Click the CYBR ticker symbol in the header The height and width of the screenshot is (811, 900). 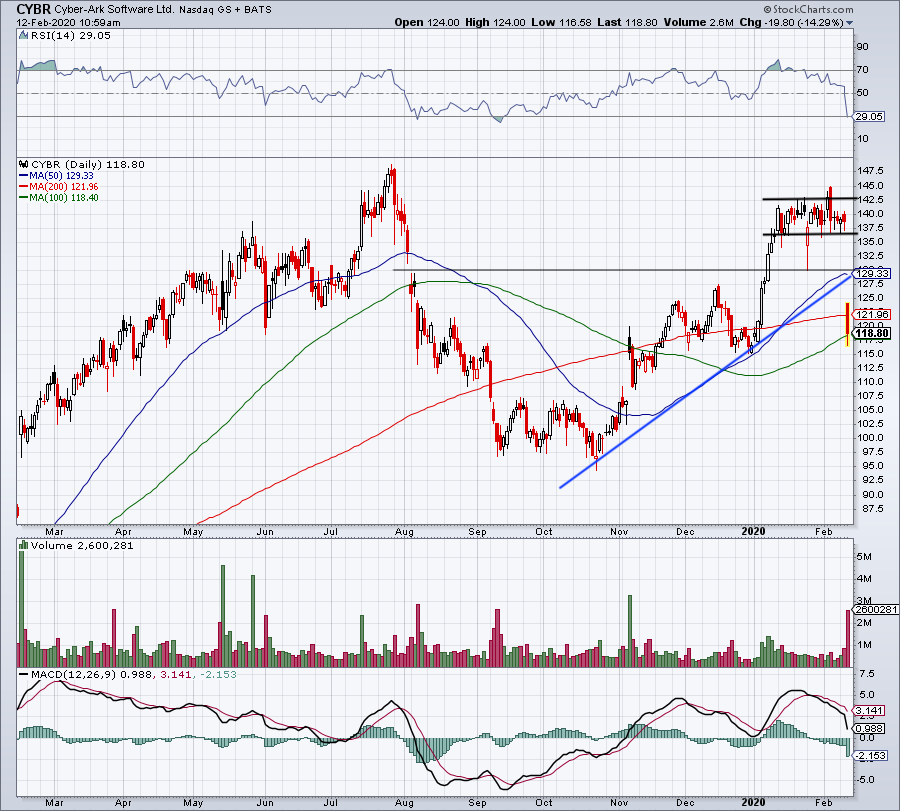click(34, 9)
